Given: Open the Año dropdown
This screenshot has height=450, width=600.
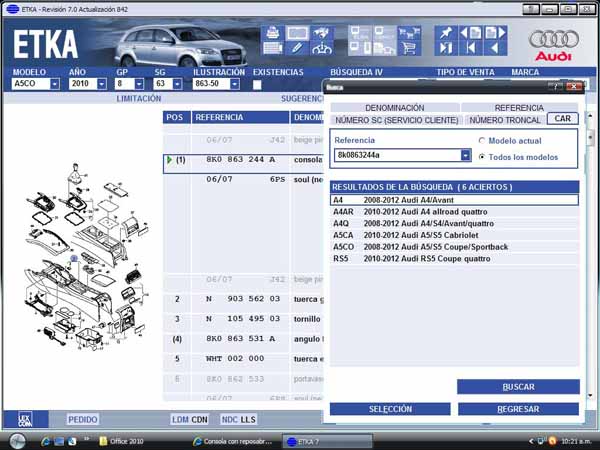Looking at the screenshot, I should pos(102,84).
